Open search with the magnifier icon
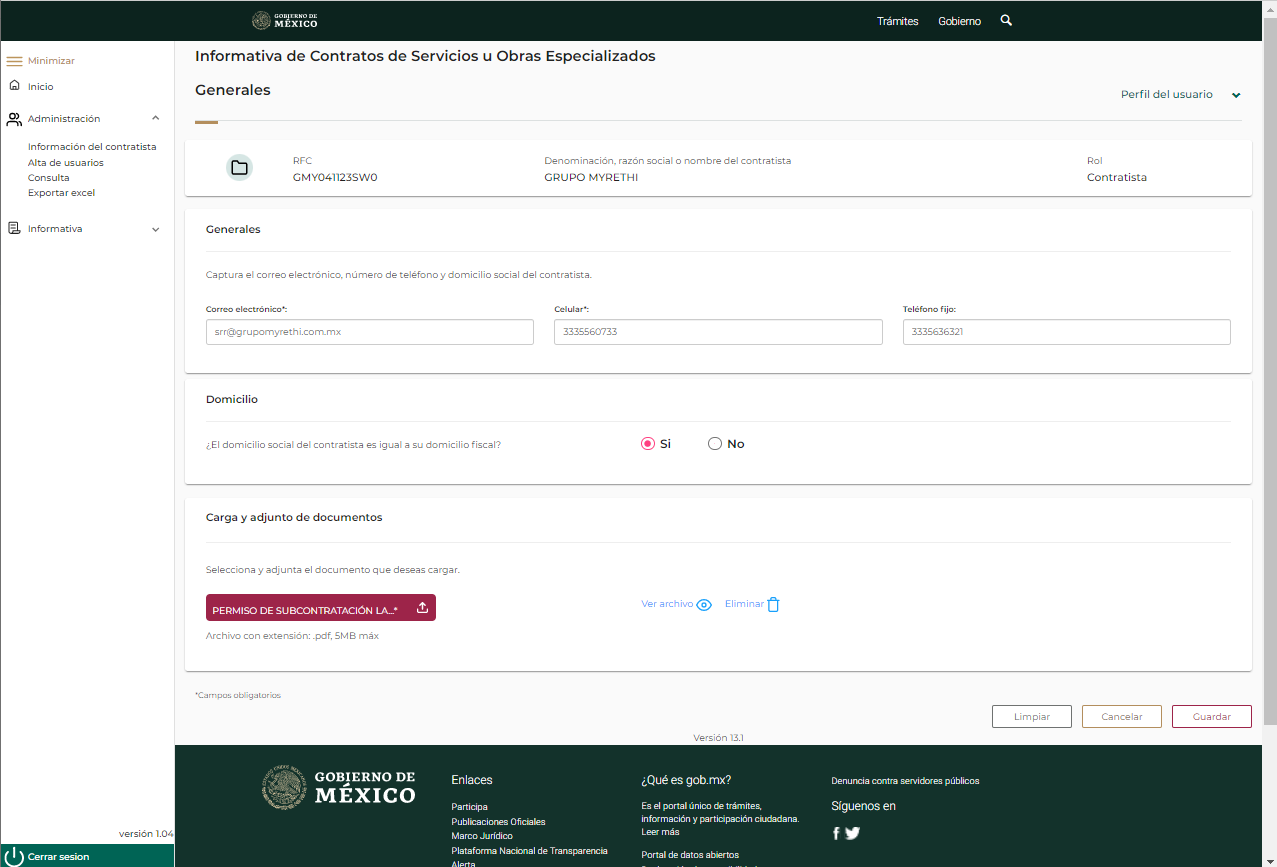The height and width of the screenshot is (867, 1277). point(1006,20)
